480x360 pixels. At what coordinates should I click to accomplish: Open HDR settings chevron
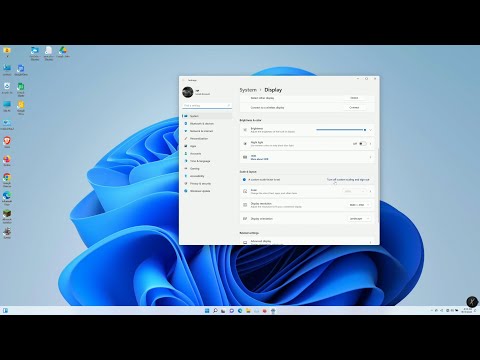pyautogui.click(x=370, y=157)
